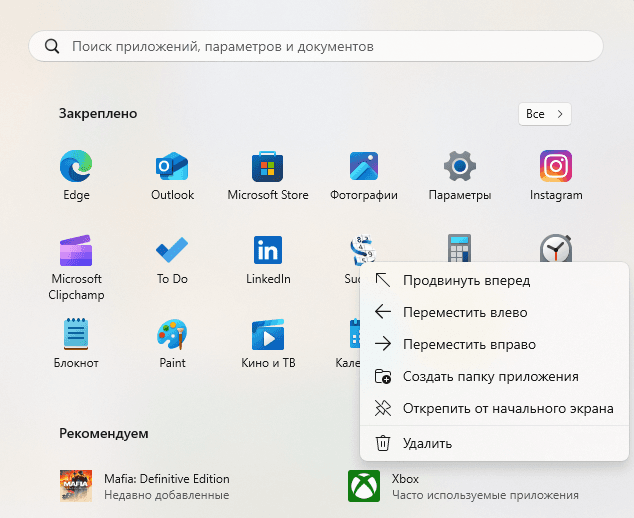Launch Outlook from pinned apps

[172, 166]
